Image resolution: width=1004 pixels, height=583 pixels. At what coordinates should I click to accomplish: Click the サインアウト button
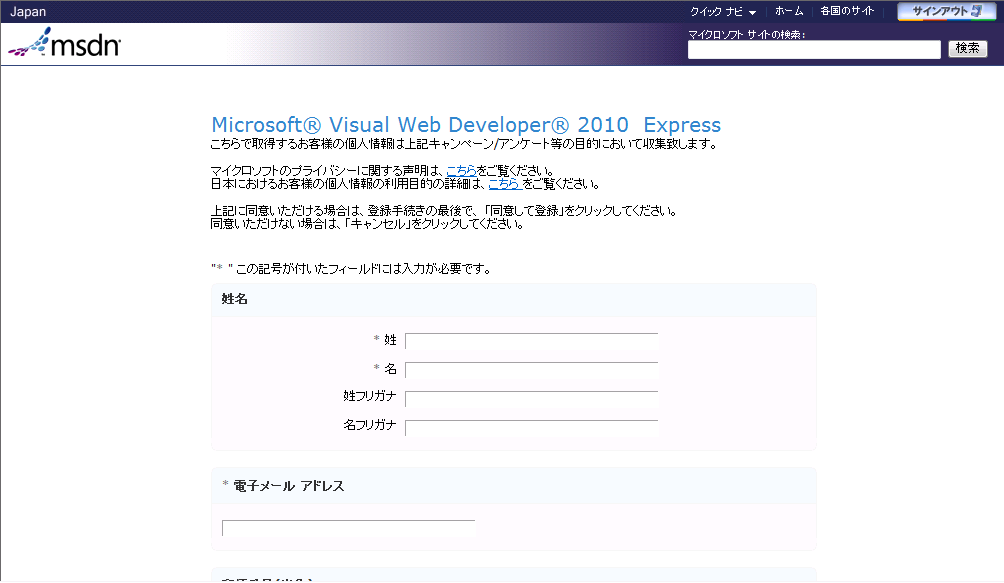point(946,12)
